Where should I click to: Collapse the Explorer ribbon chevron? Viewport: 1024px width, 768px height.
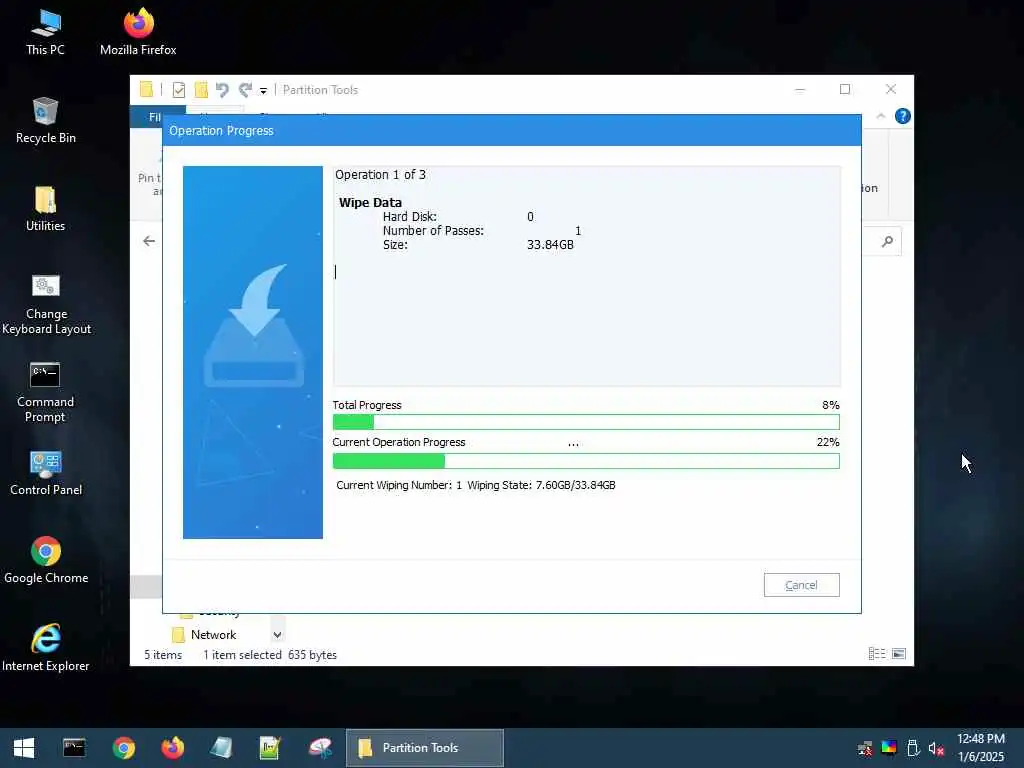point(880,116)
